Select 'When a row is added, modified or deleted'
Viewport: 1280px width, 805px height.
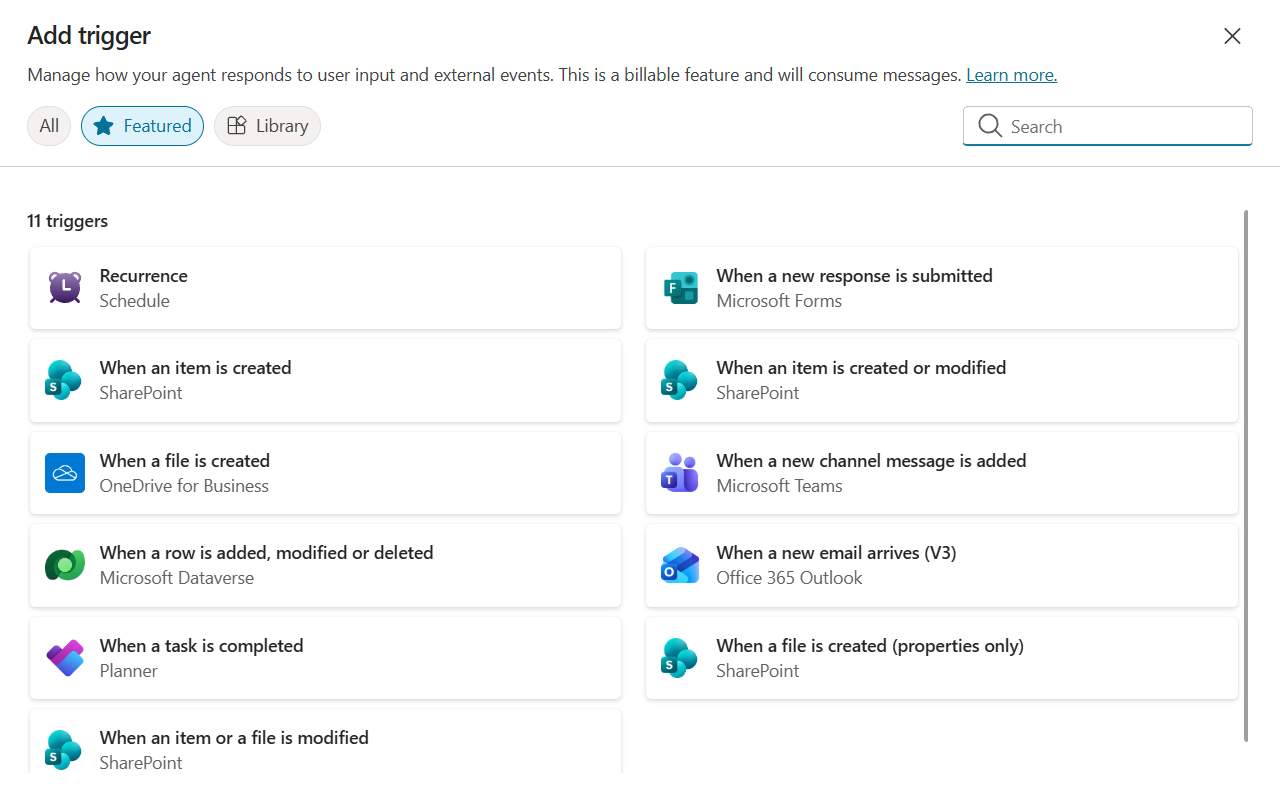[x=267, y=553]
